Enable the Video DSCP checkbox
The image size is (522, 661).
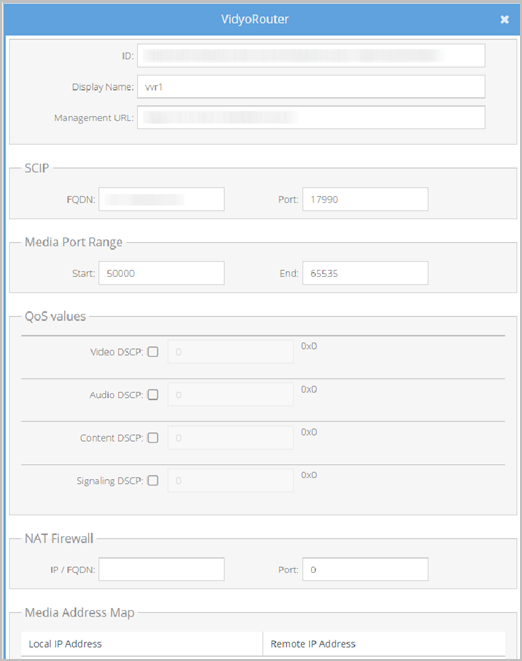pyautogui.click(x=153, y=352)
